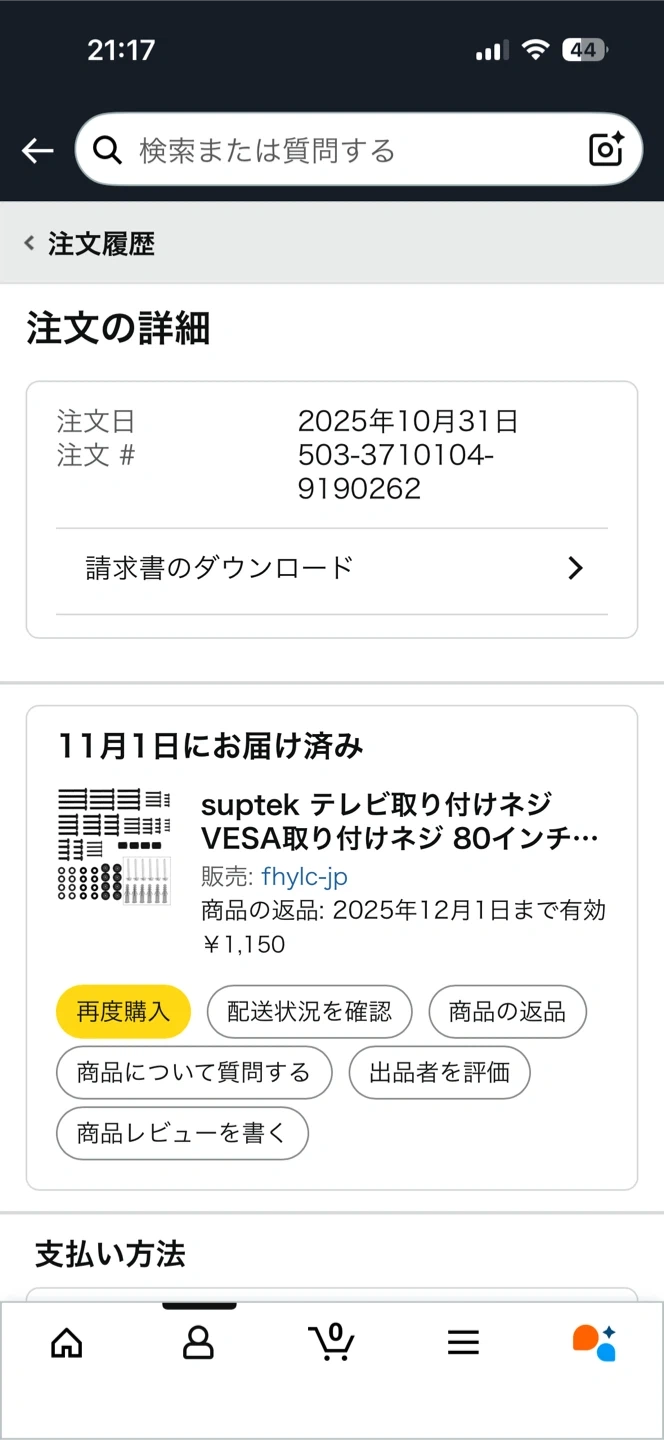Expand 請求書のダウンロード chevron
664x1440 pixels.
(x=575, y=568)
